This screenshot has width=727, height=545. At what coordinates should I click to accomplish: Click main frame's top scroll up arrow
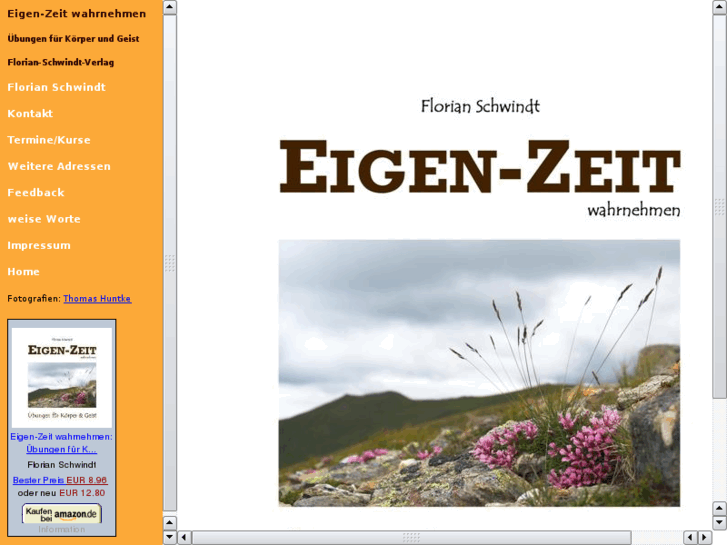[x=720, y=7]
